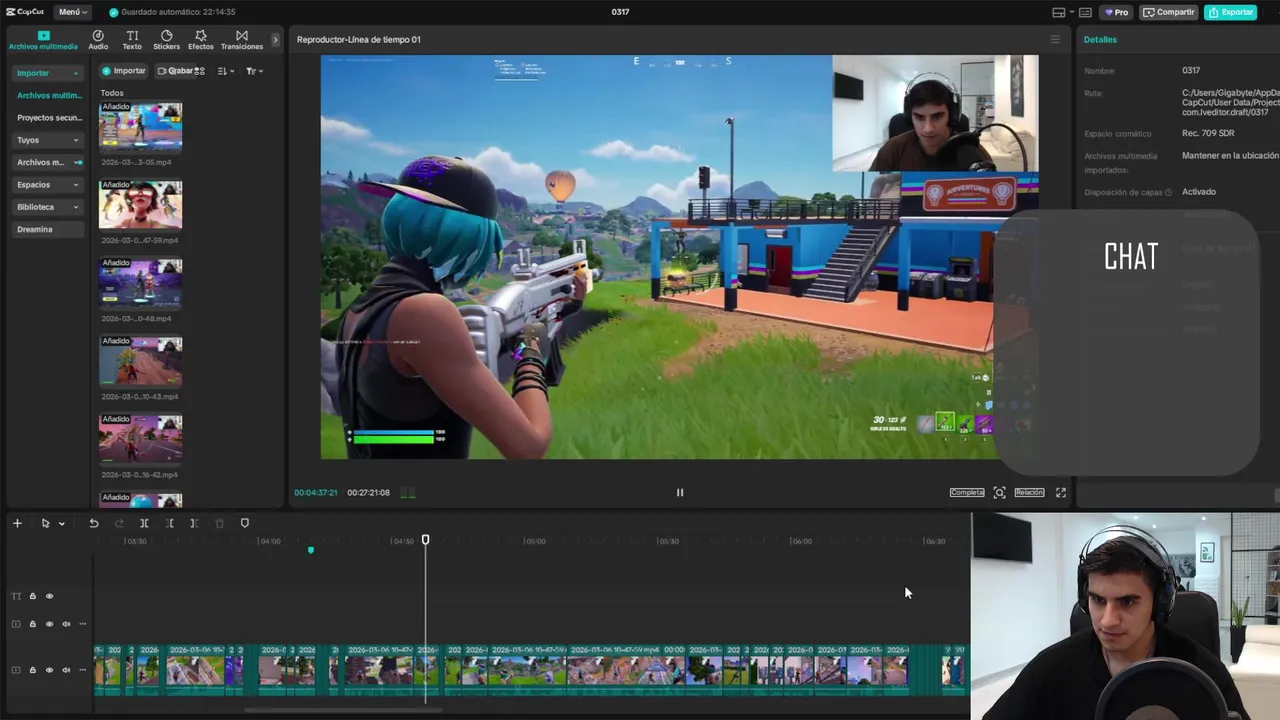Delete the selected clip trash icon

click(x=219, y=523)
